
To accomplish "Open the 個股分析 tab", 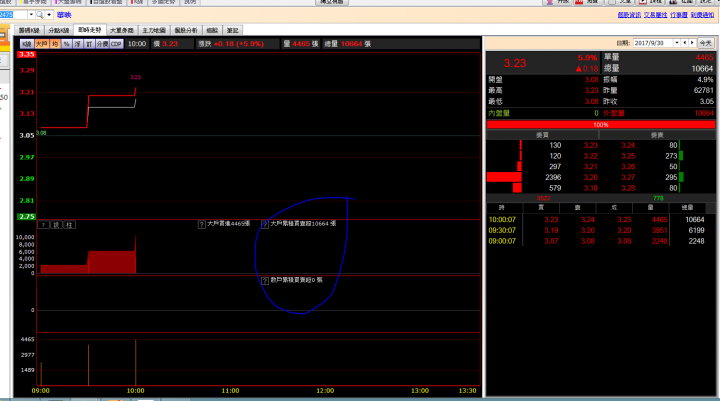I will tap(186, 30).
